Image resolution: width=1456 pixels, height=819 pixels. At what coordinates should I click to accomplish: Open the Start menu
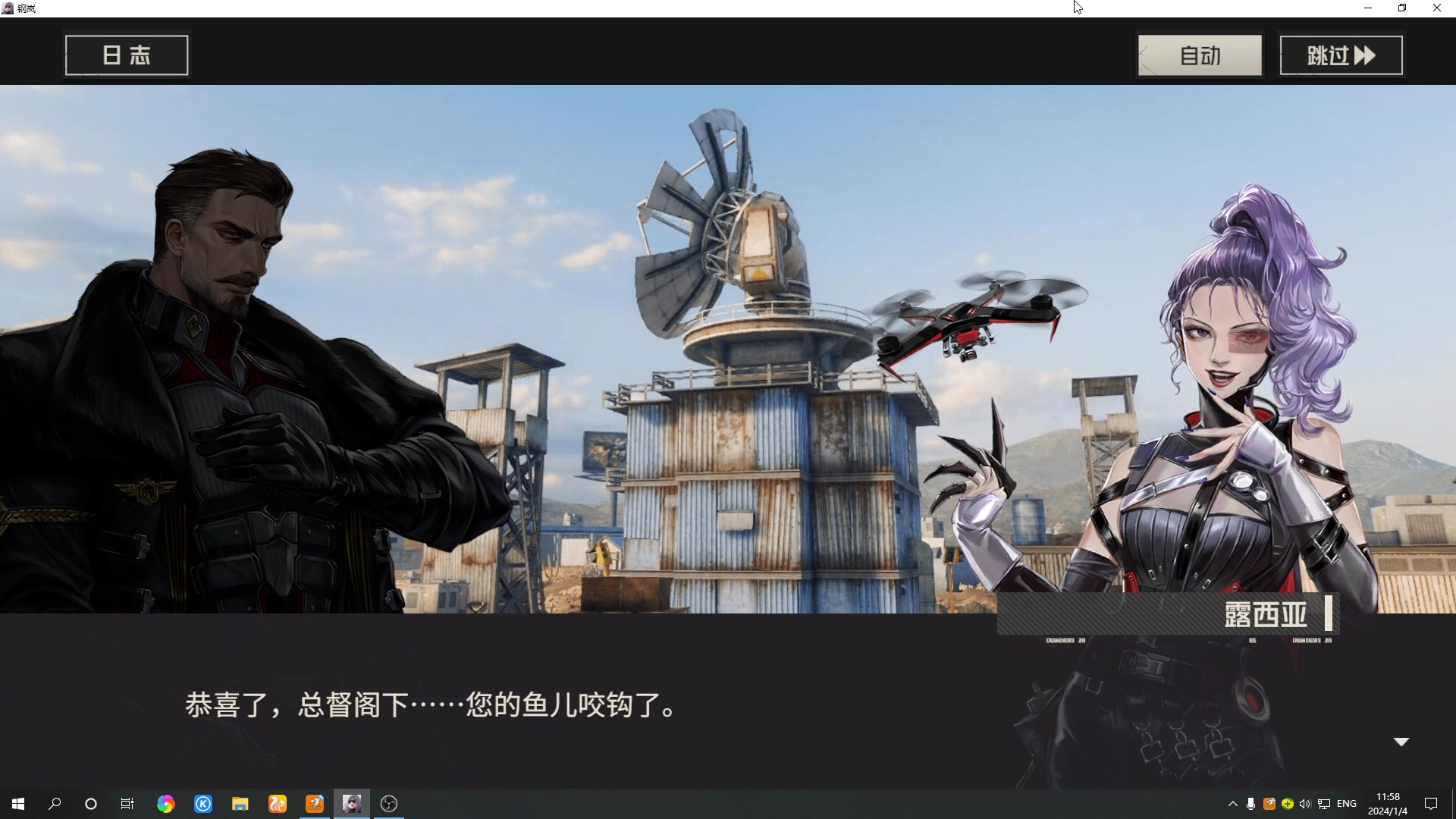click(x=17, y=803)
